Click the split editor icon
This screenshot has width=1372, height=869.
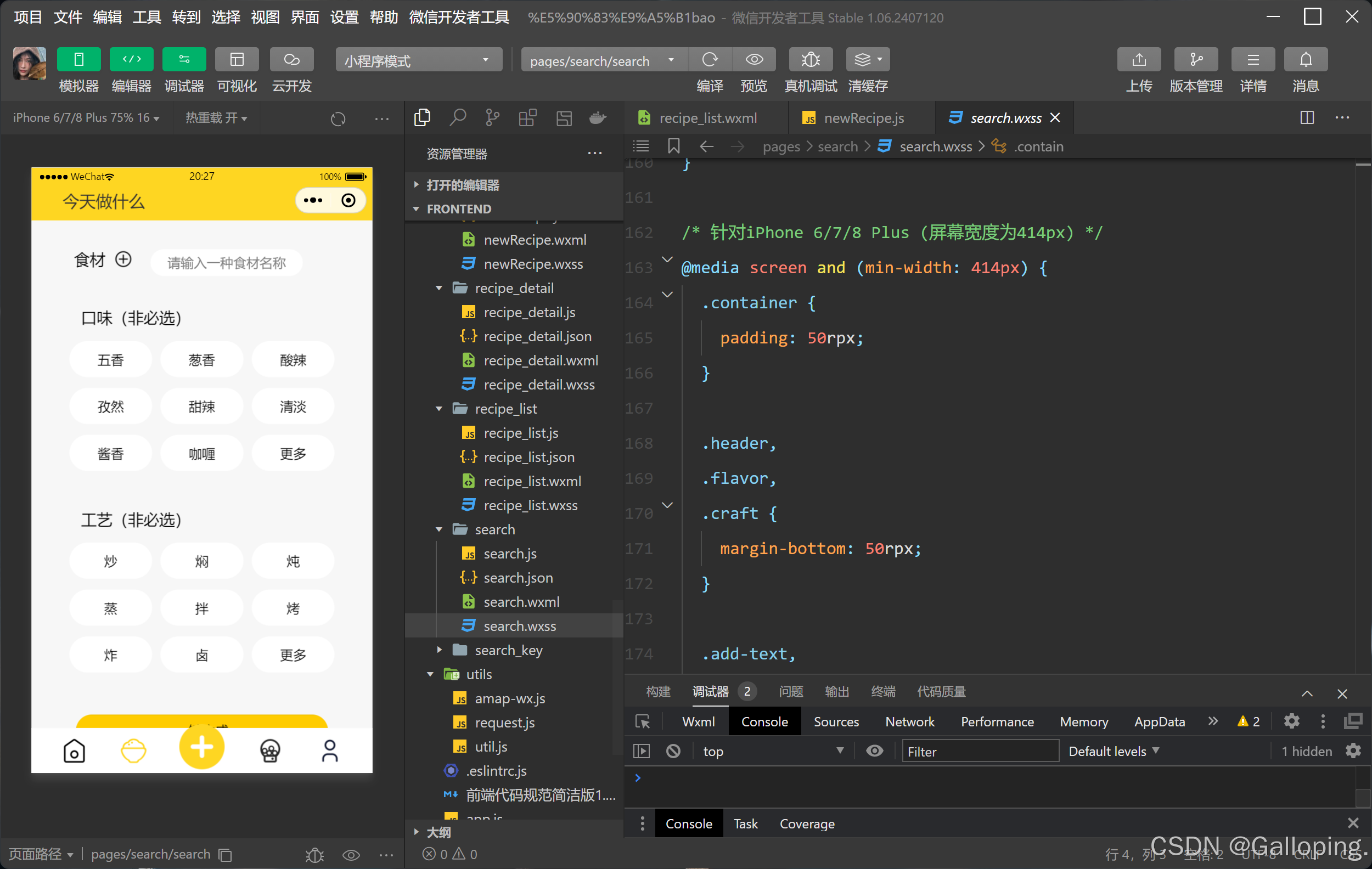point(1307,118)
